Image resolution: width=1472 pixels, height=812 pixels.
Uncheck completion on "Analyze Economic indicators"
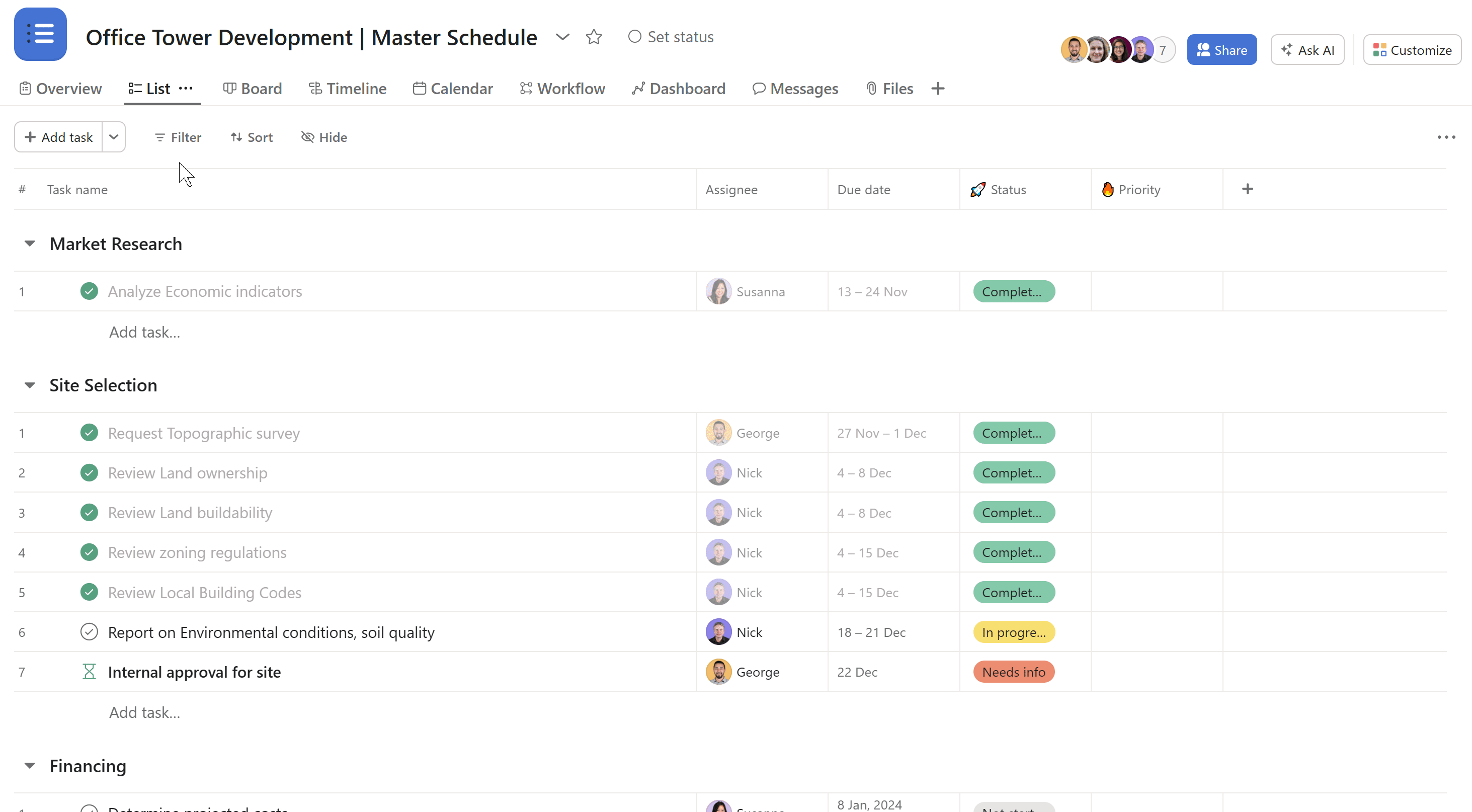point(89,291)
